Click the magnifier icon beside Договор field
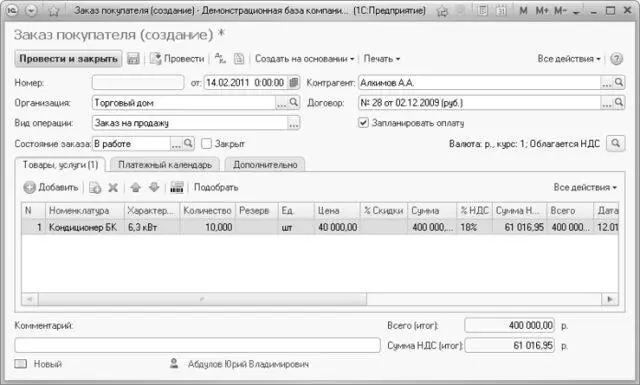Viewport: 640px width, 385px height. pyautogui.click(x=619, y=102)
